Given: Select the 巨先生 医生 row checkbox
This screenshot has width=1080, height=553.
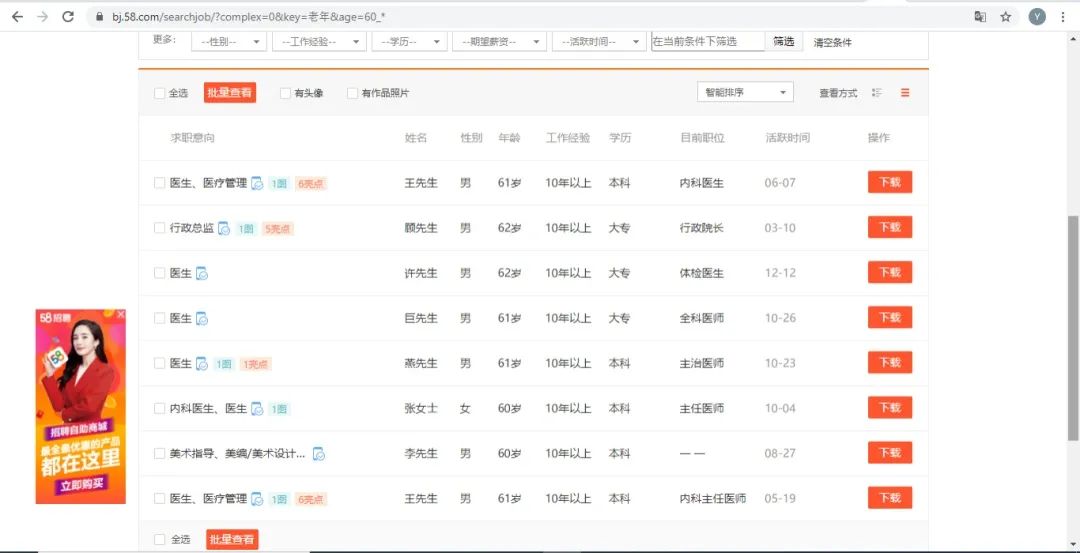Looking at the screenshot, I should click(x=159, y=318).
